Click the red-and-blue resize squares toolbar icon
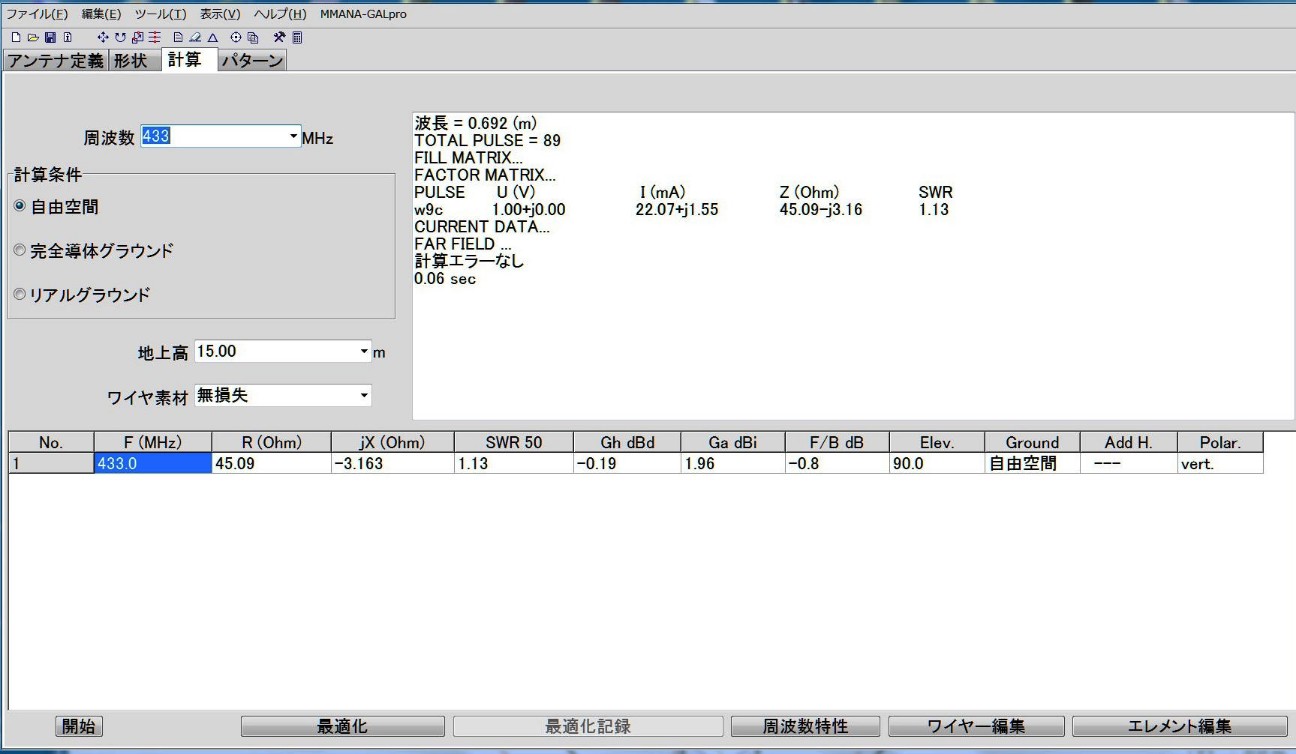Viewport: 1296px width, 754px height. 138,38
